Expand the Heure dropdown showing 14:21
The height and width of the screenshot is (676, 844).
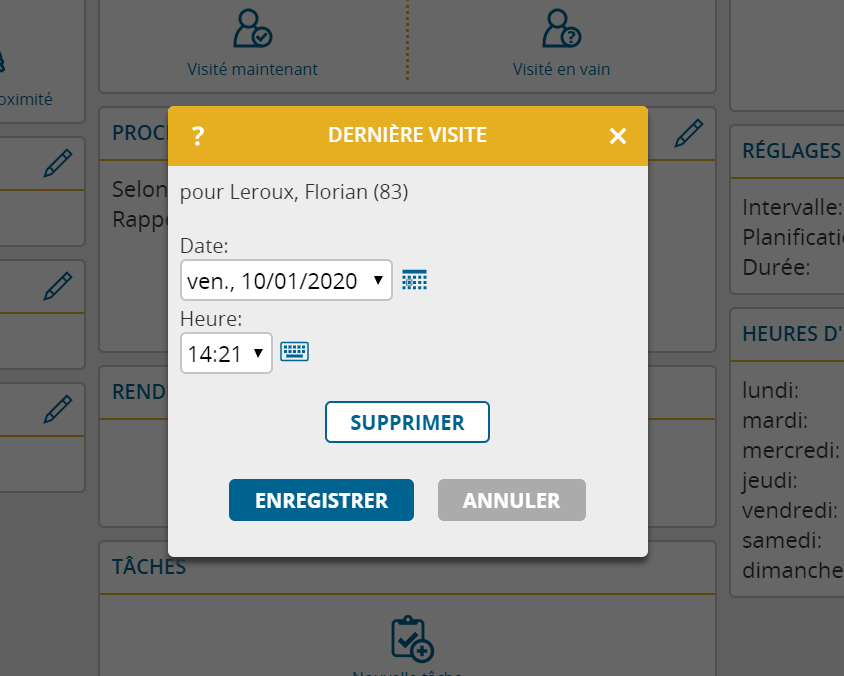(x=227, y=353)
